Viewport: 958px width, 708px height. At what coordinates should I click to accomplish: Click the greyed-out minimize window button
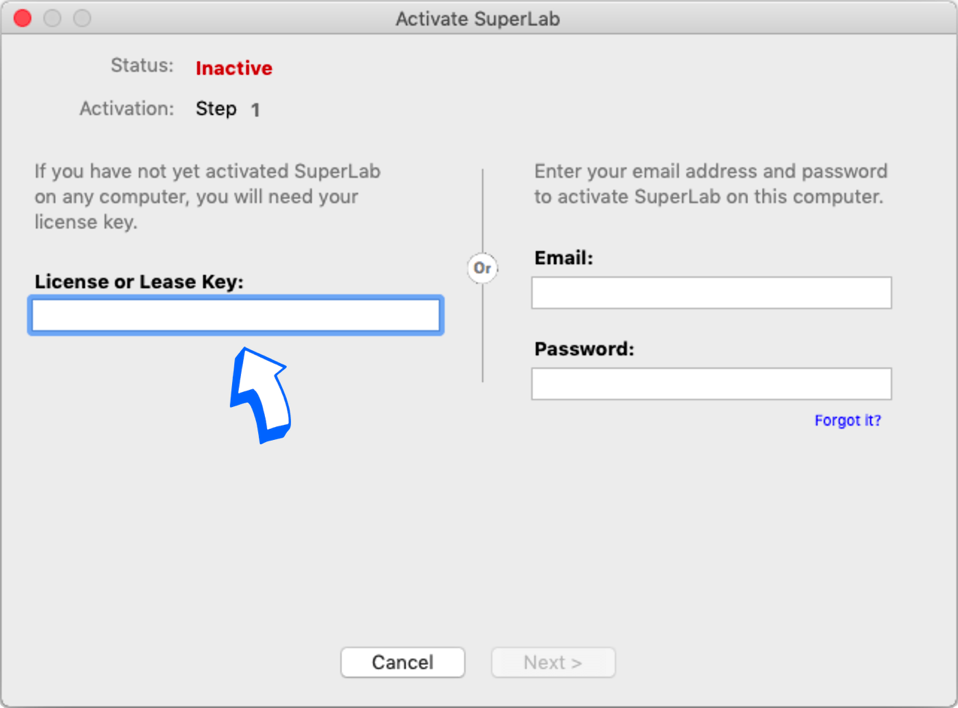[52, 19]
